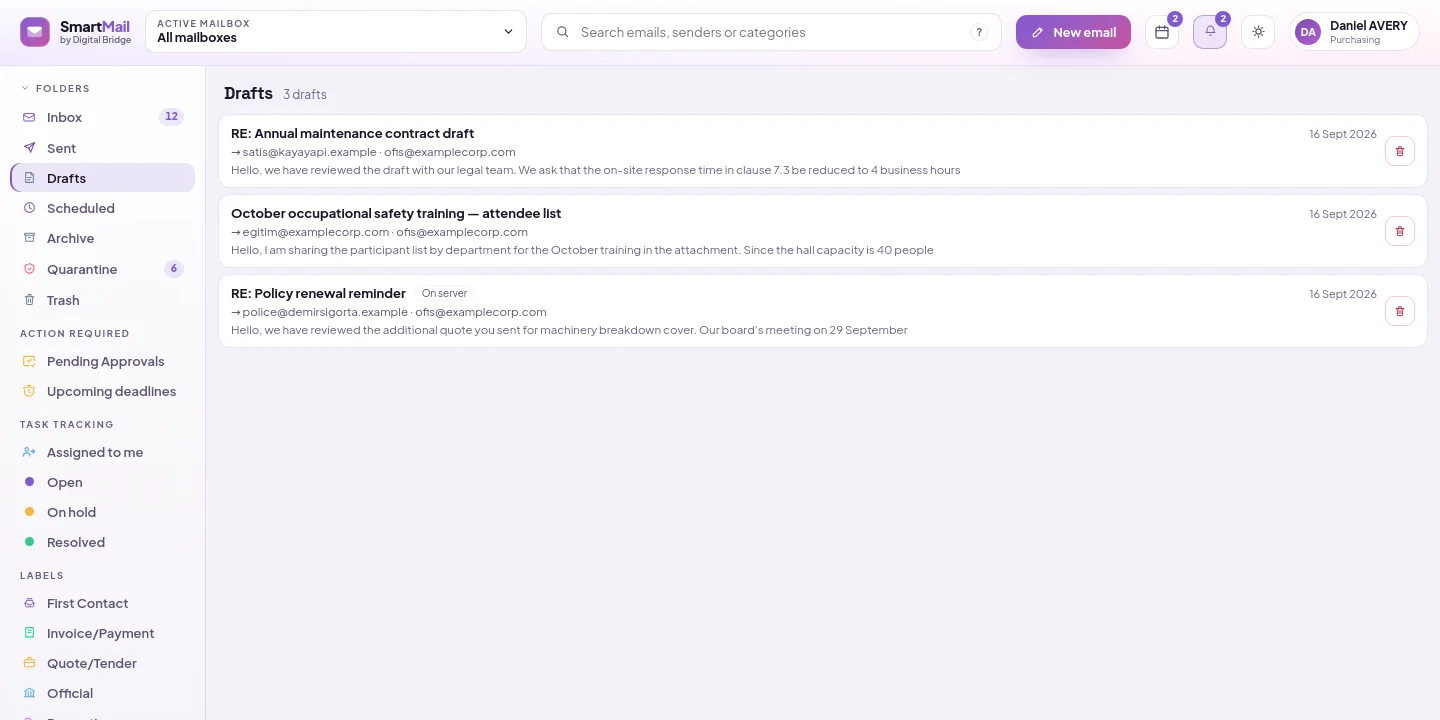1440x720 pixels.
Task: Click the SmartMail logo icon
Action: pyautogui.click(x=35, y=32)
